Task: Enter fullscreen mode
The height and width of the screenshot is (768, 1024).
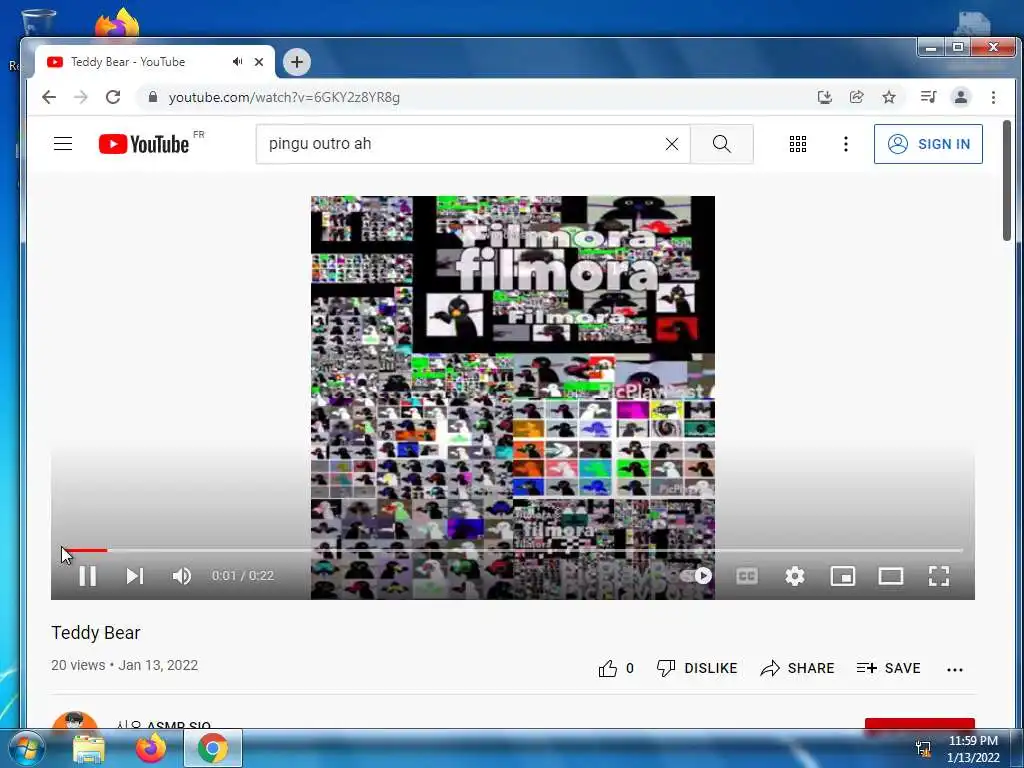Action: pos(938,576)
